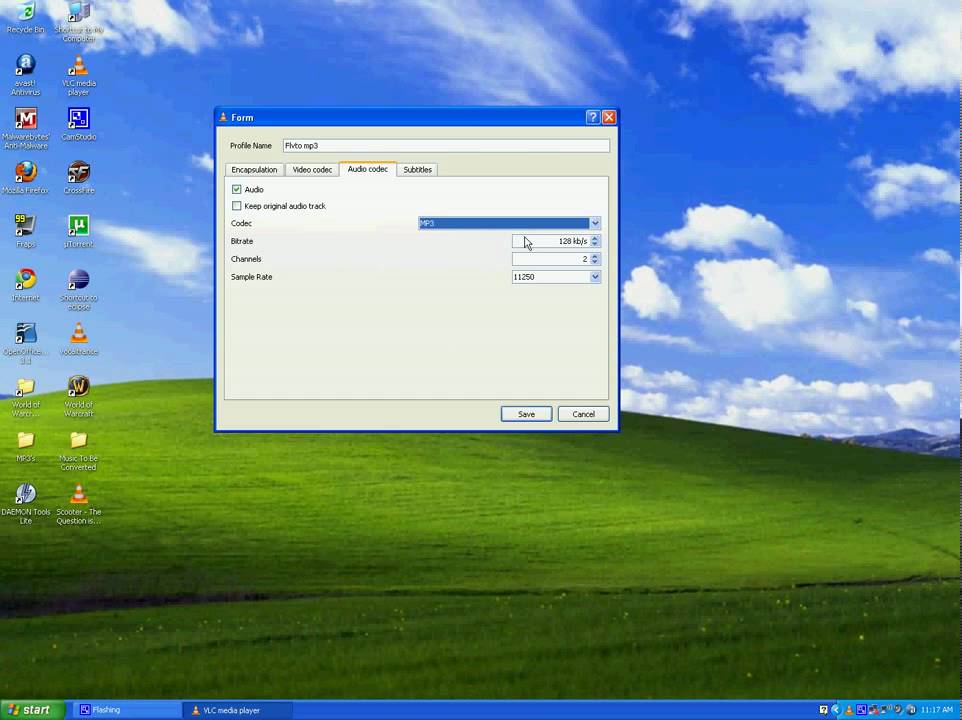Viewport: 962px width, 720px height.
Task: Select the vodaltrance VLC file icon
Action: click(x=79, y=339)
